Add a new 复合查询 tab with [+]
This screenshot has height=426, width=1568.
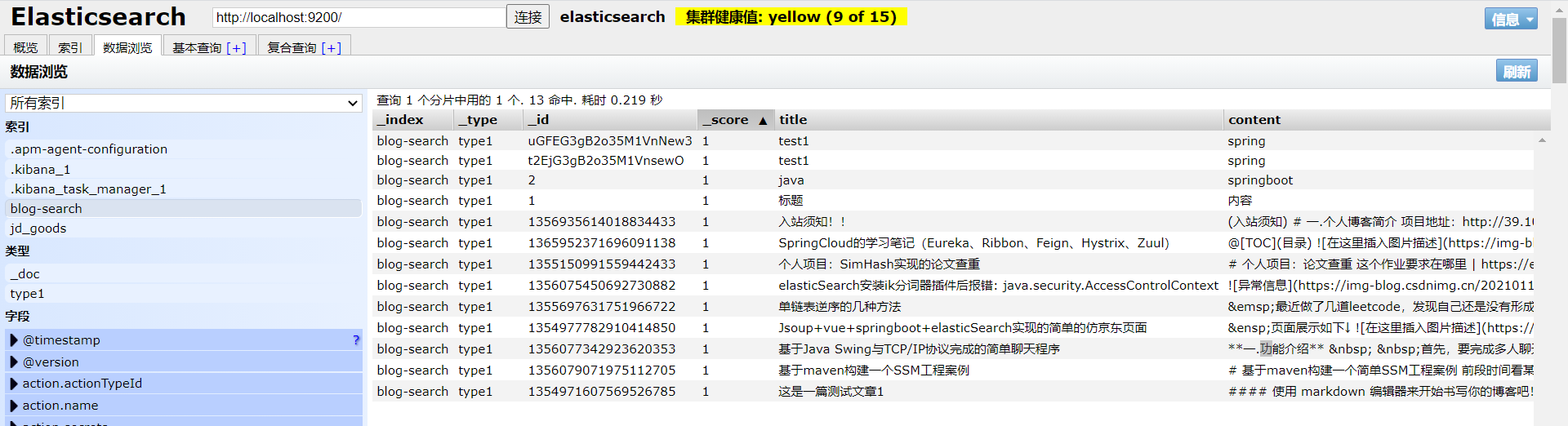[x=332, y=48]
